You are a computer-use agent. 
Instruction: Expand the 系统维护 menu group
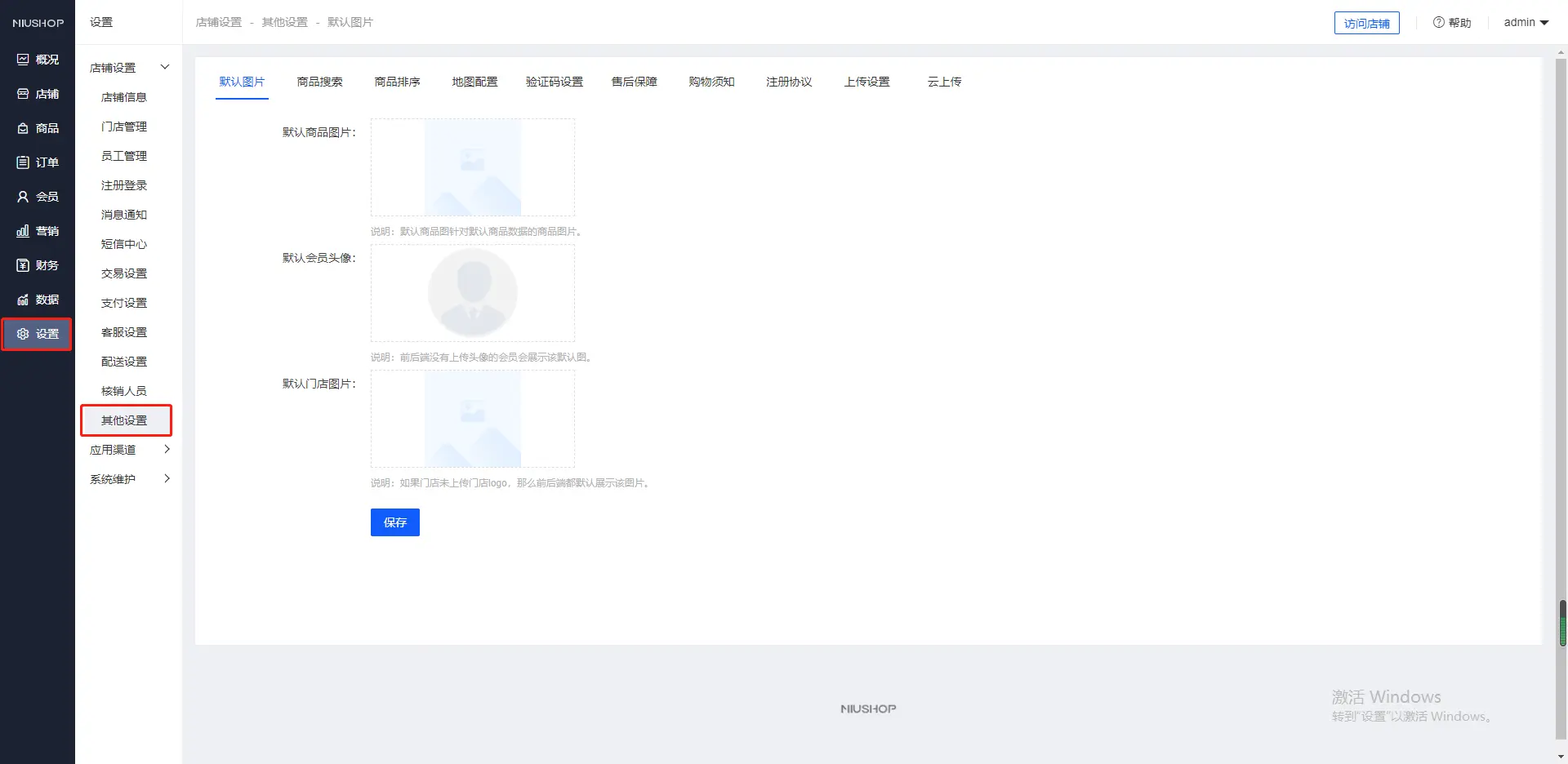167,478
